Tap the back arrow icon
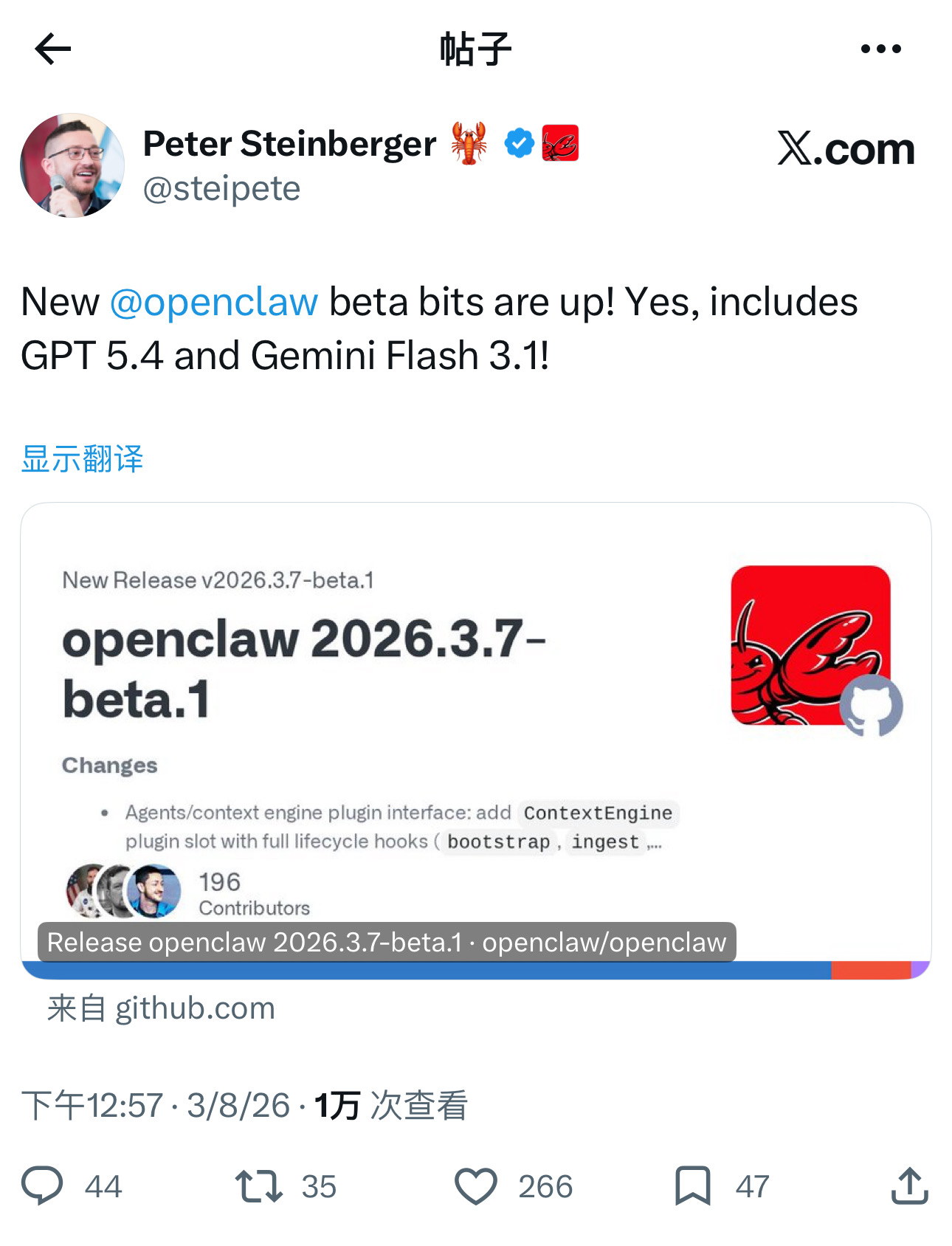952x1246 pixels. point(53,49)
